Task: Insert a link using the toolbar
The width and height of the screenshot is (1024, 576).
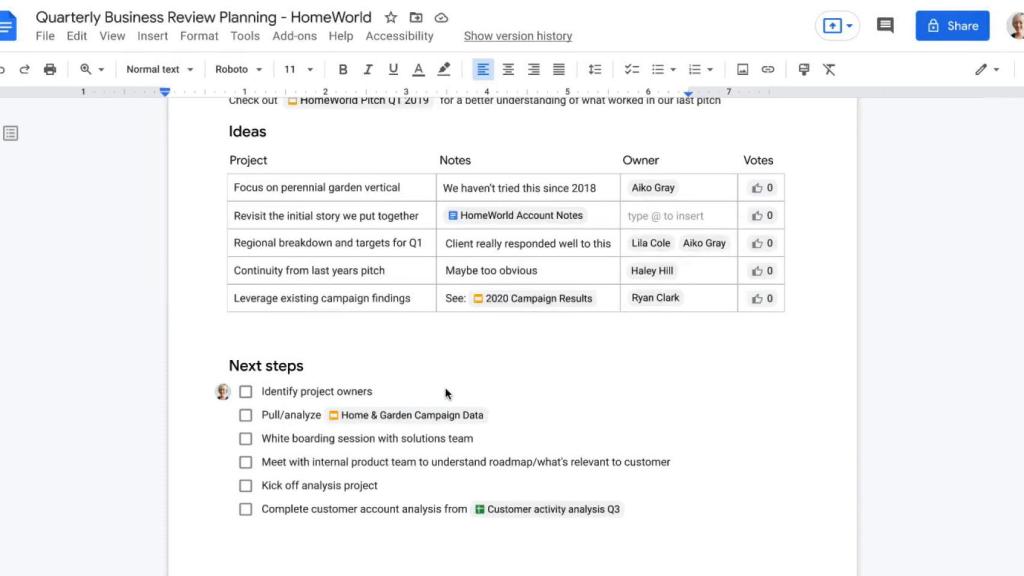Action: (767, 69)
